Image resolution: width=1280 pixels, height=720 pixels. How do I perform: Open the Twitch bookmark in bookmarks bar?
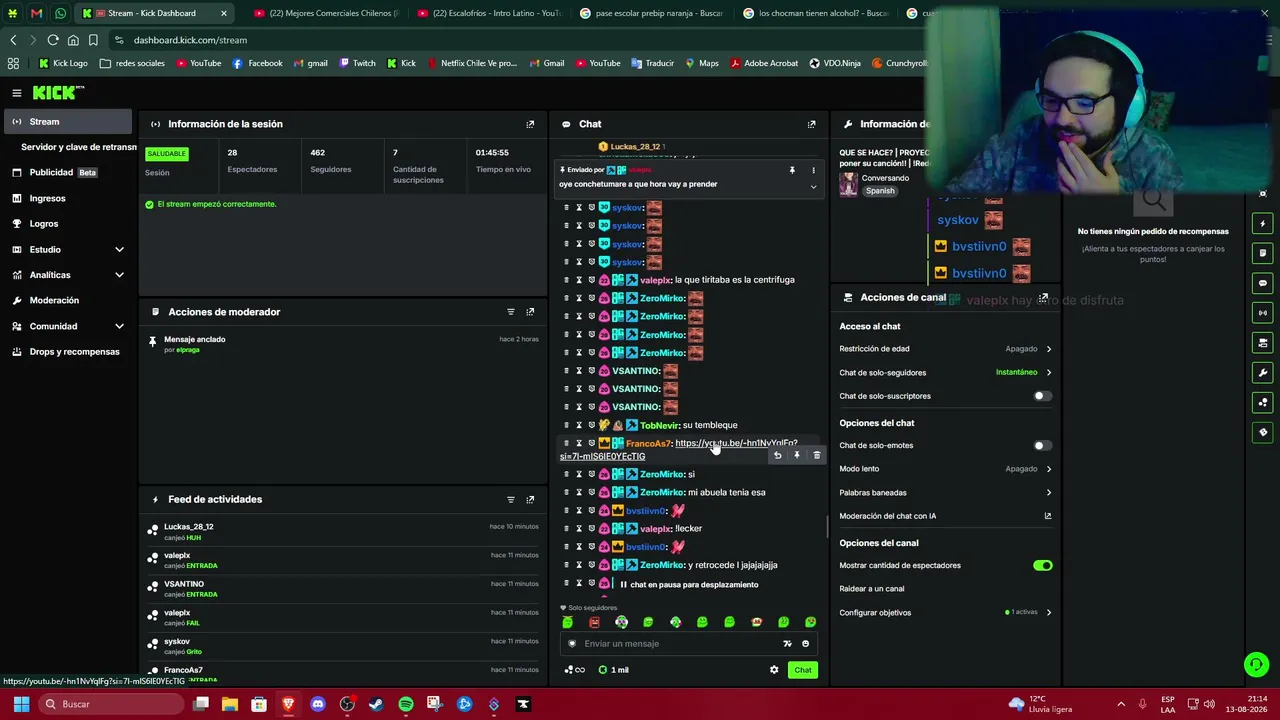tap(358, 63)
